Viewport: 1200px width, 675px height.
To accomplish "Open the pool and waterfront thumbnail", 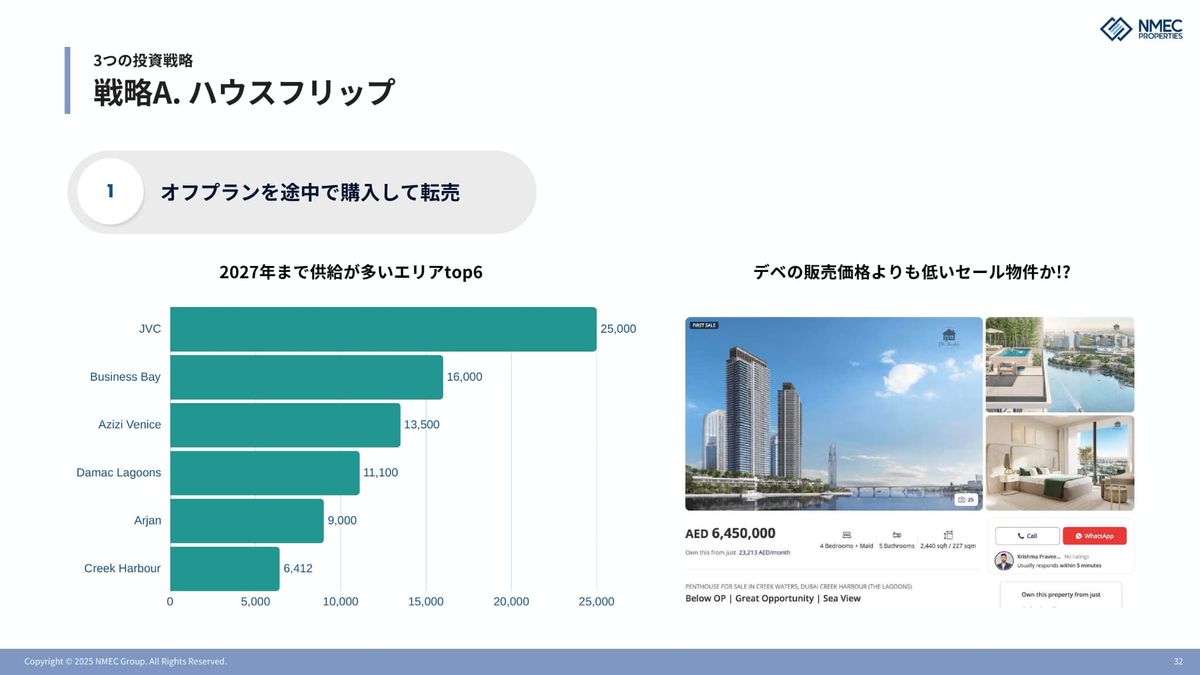I will pyautogui.click(x=1059, y=364).
